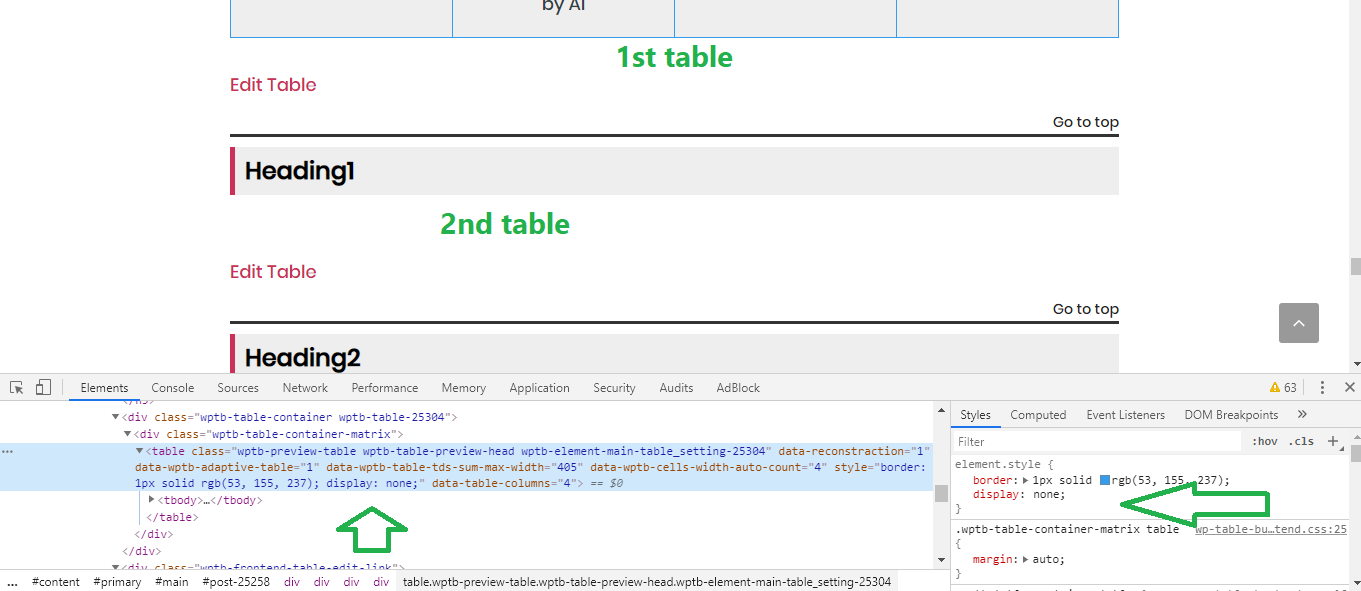Add new style rule plus icon
Screen dimensions: 1361x591
[x=1332, y=441]
